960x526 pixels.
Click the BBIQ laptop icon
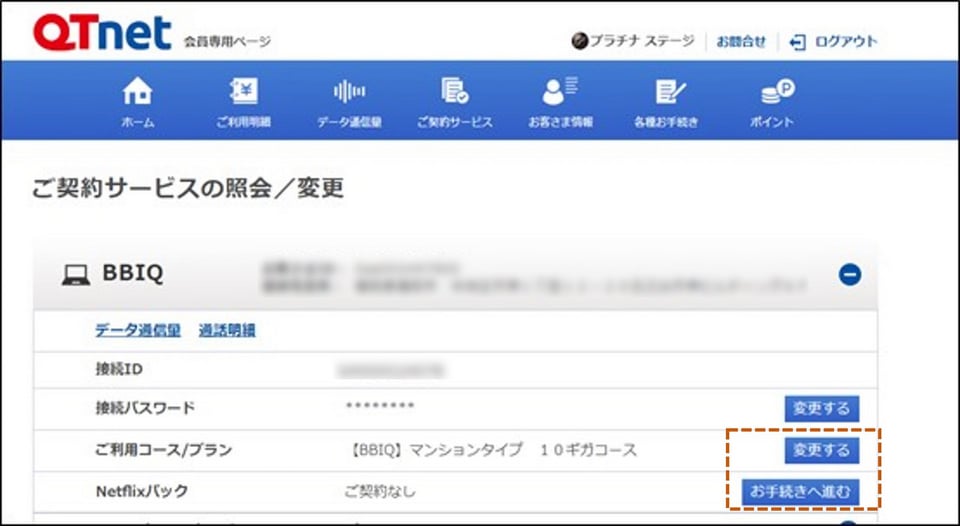(76, 275)
